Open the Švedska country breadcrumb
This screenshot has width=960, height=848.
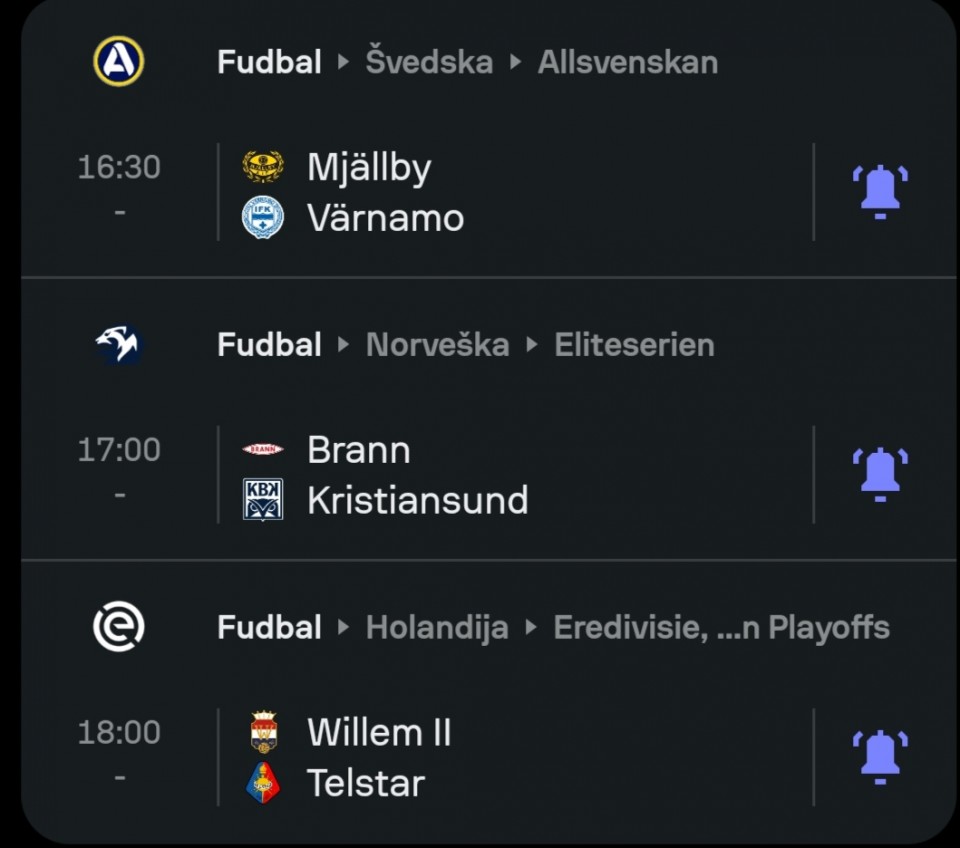(429, 61)
